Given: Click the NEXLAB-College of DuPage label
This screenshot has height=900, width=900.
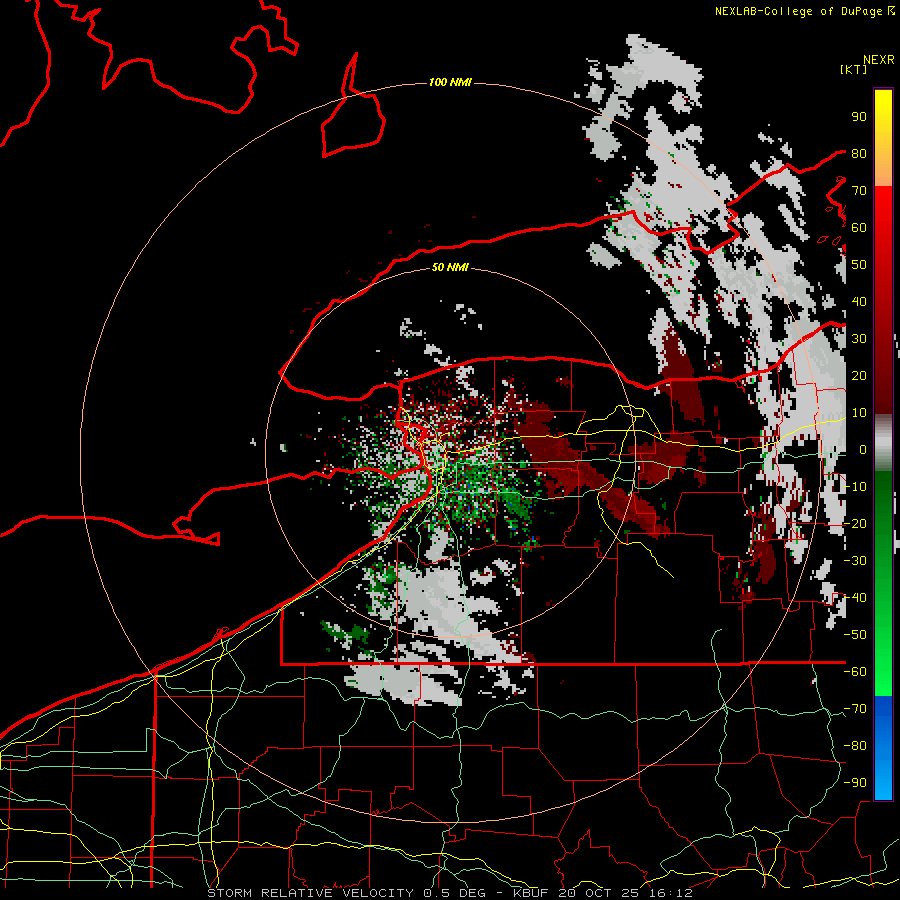Looking at the screenshot, I should coord(800,11).
